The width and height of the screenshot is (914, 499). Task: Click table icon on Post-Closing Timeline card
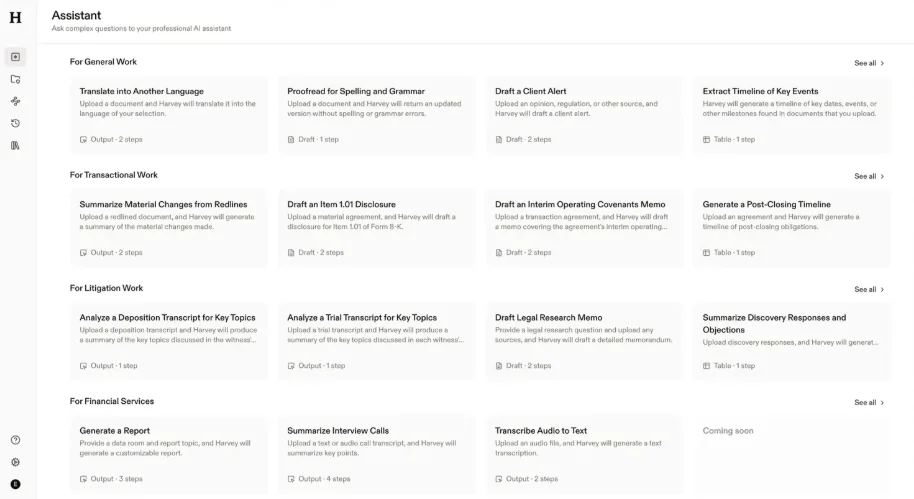[706, 253]
